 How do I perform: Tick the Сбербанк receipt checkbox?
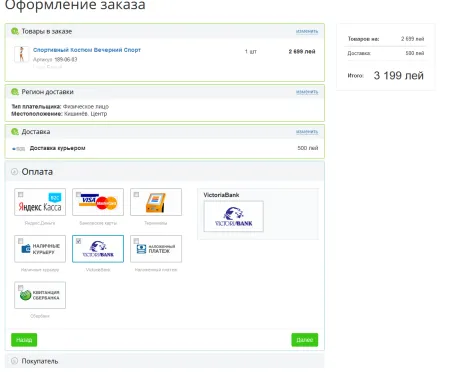[21, 288]
